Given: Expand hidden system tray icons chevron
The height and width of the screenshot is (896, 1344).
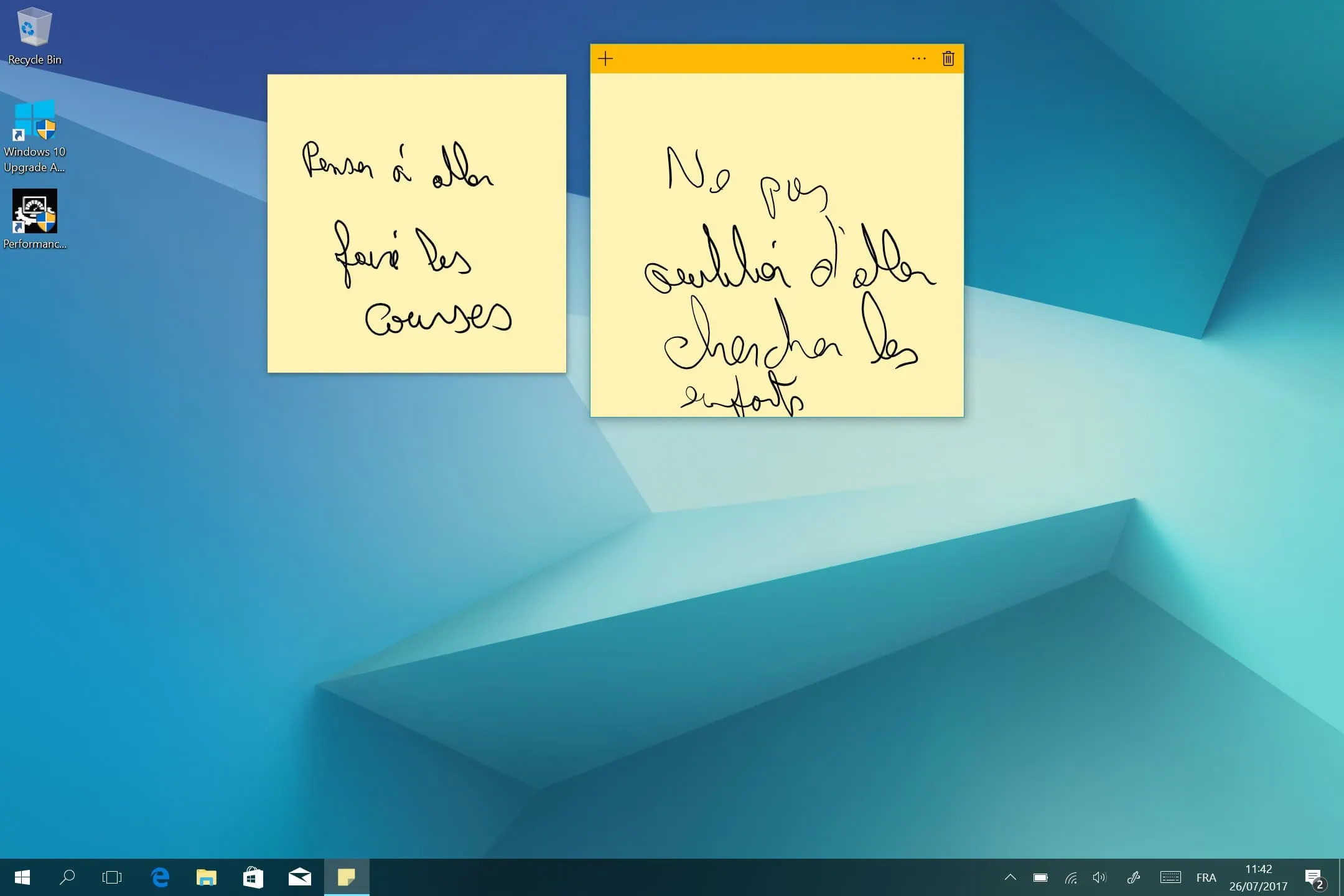Looking at the screenshot, I should pos(1010,877).
